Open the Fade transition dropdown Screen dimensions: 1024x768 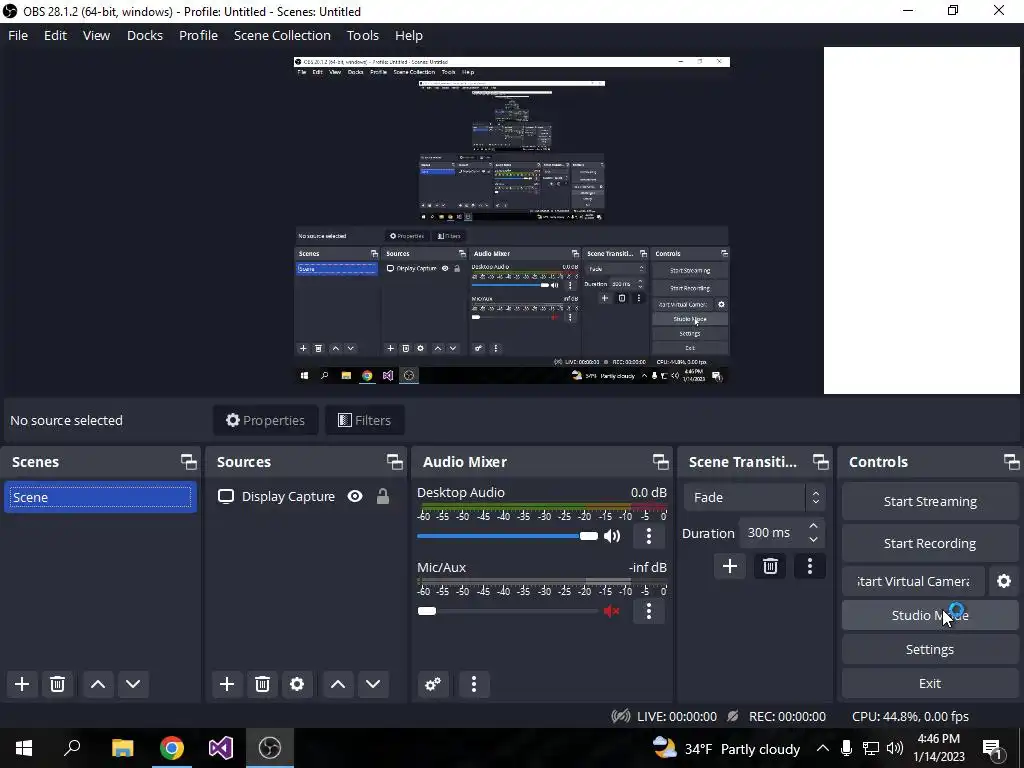[754, 497]
